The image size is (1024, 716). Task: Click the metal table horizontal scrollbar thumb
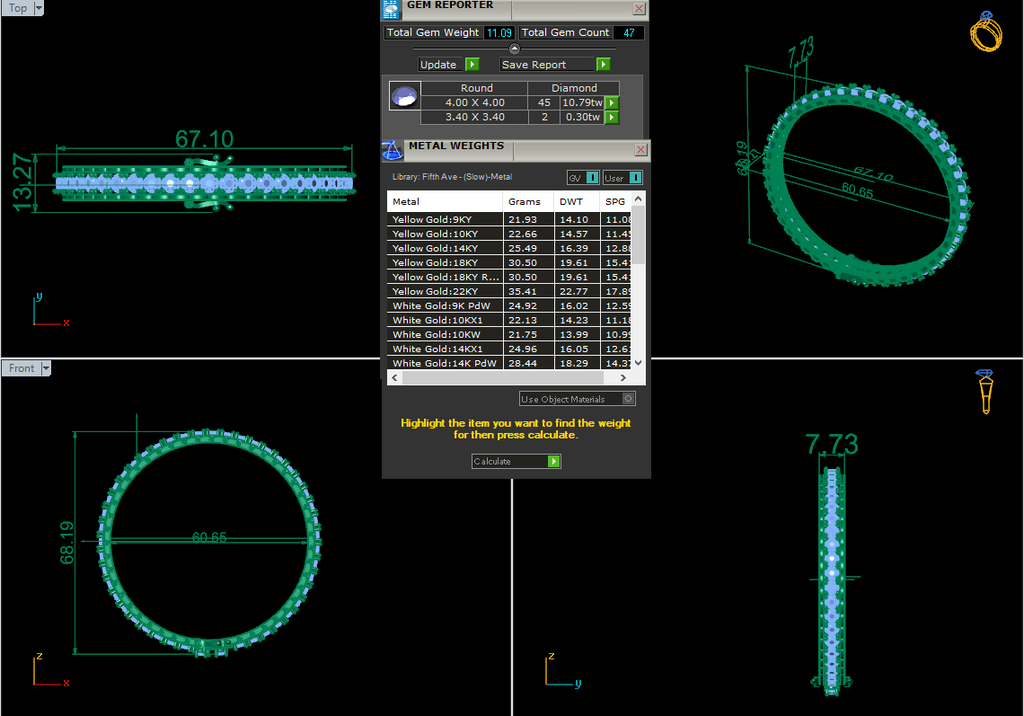pos(503,378)
